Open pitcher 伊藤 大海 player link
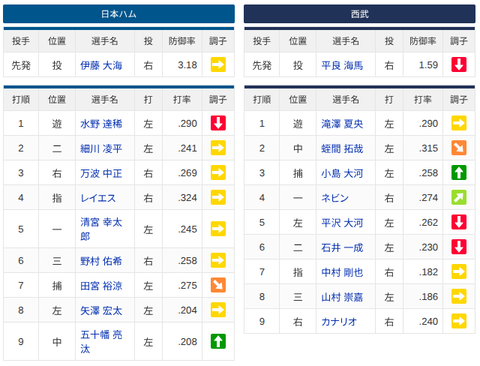480x366 pixels. [x=101, y=65]
